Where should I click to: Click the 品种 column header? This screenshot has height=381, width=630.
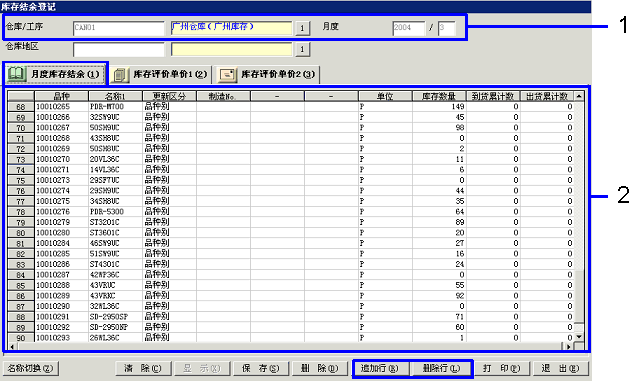(61, 96)
